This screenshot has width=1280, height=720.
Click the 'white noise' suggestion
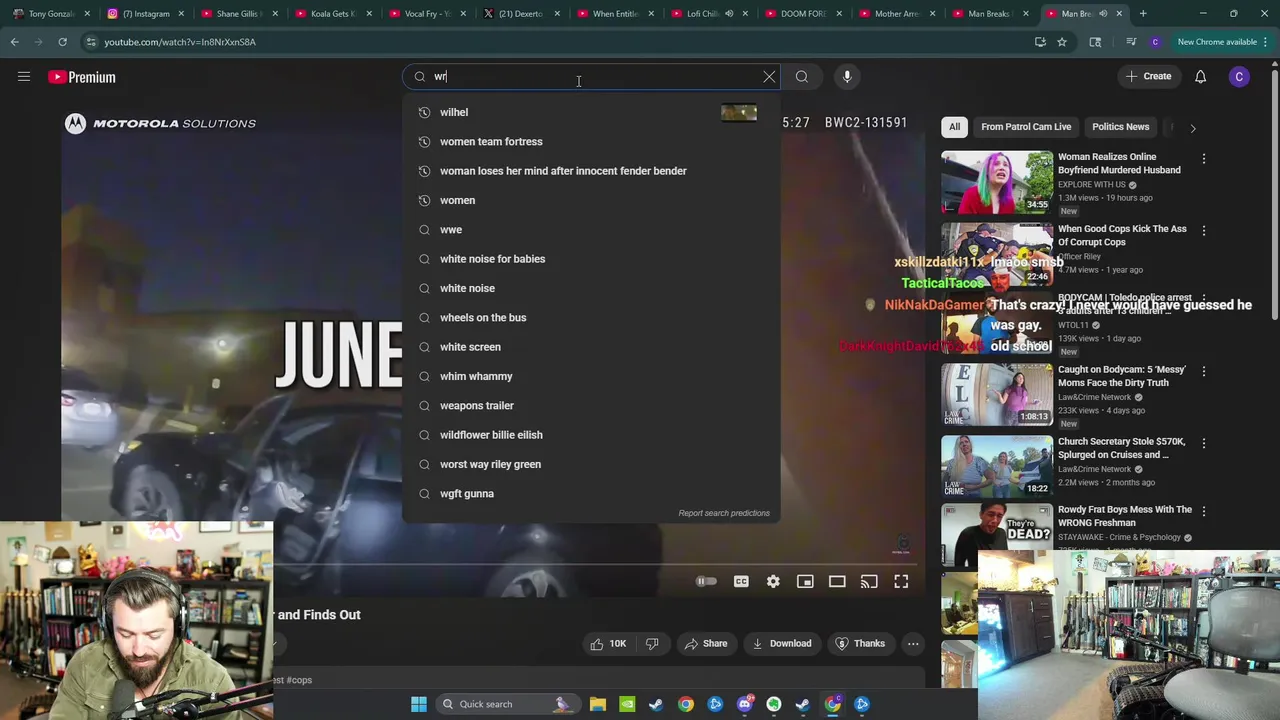tap(591, 288)
